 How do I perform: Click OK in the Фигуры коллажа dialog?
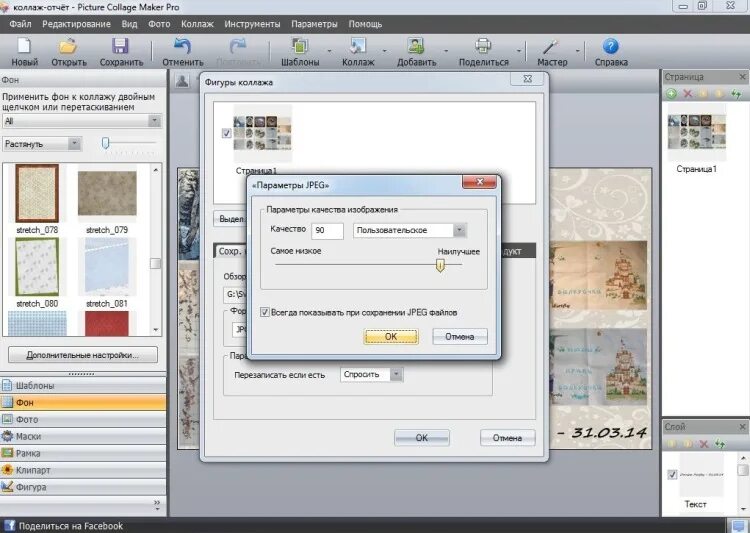421,438
